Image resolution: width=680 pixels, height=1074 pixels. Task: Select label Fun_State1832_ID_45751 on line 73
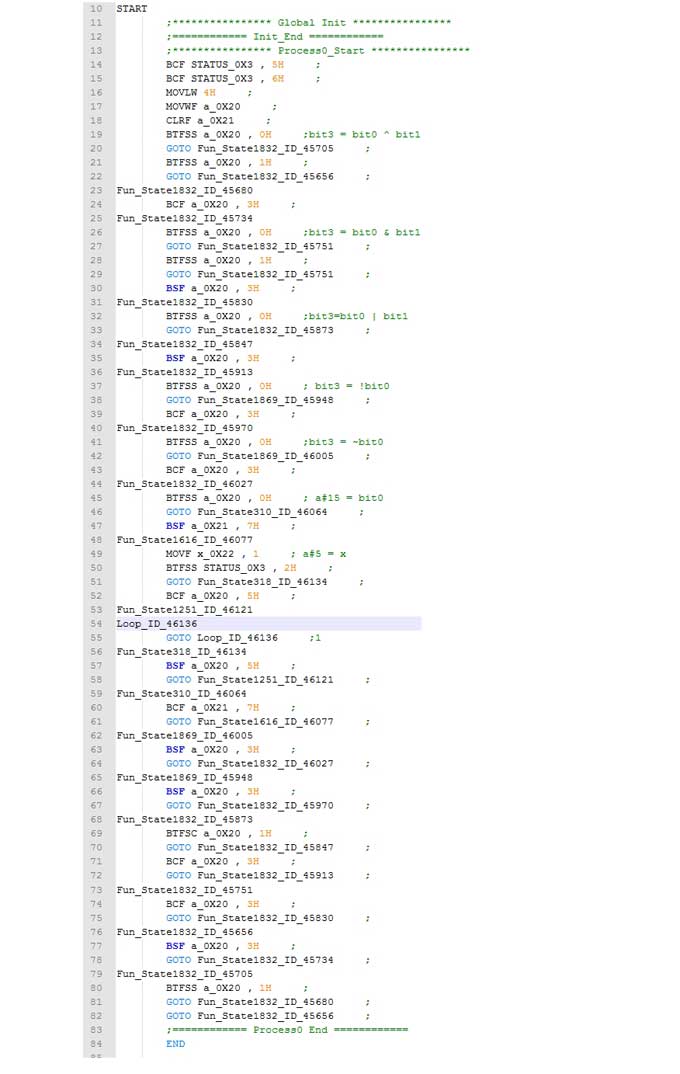pos(184,890)
